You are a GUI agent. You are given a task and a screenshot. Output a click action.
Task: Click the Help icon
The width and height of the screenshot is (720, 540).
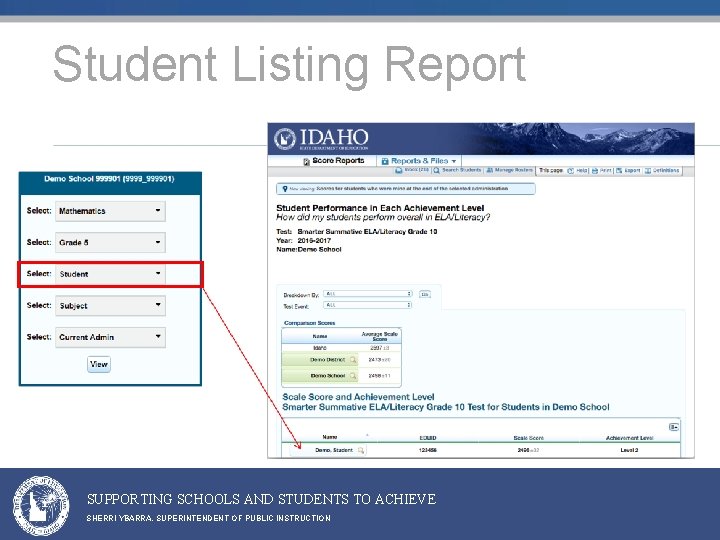(x=571, y=171)
